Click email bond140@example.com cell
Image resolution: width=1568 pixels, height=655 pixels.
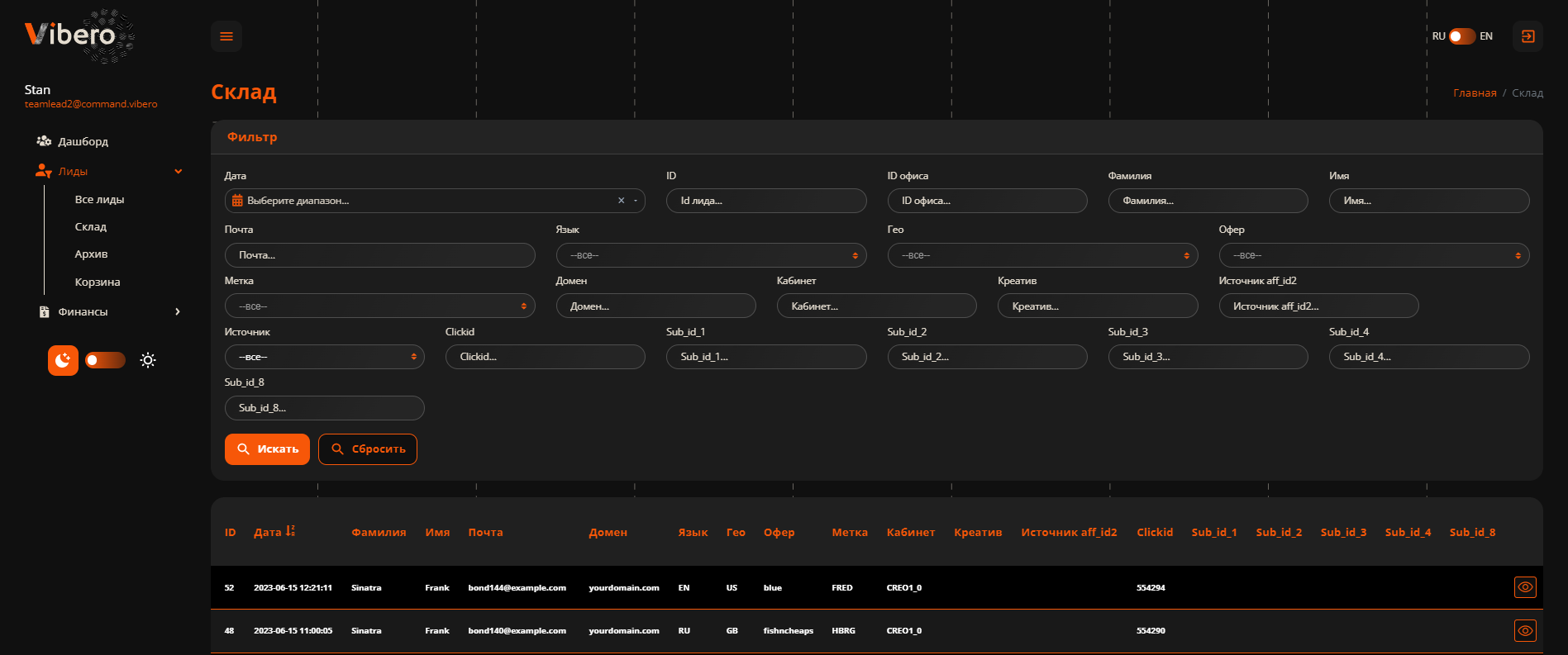click(517, 631)
